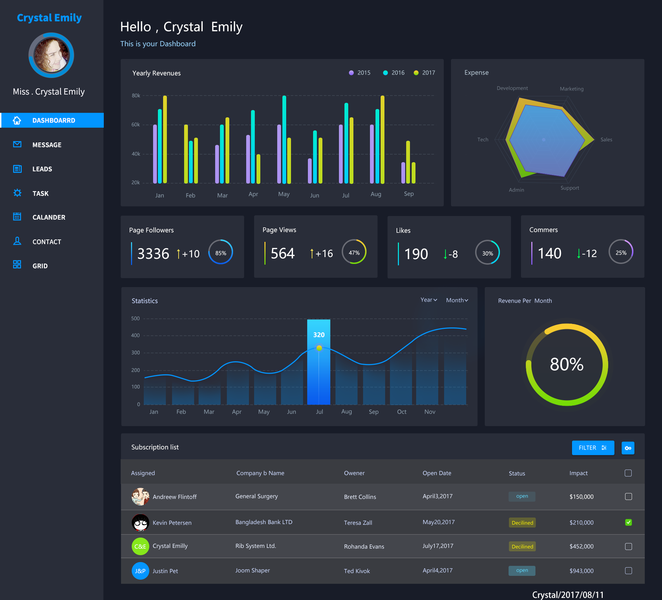Check the Andreew Flintoff row checkbox
This screenshot has width=662, height=600.
point(628,497)
